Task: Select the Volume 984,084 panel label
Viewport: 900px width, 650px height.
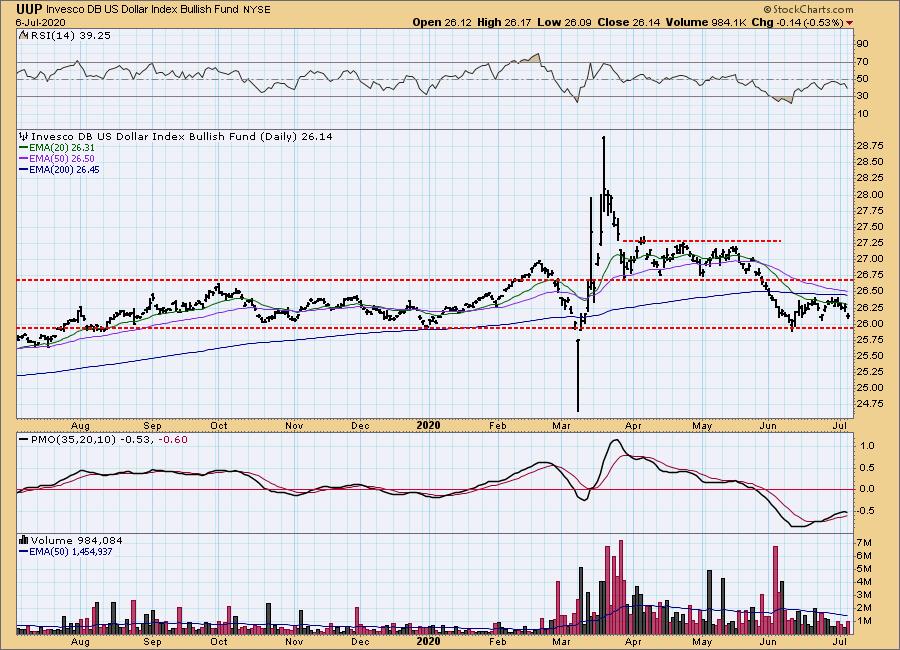Action: (76, 540)
